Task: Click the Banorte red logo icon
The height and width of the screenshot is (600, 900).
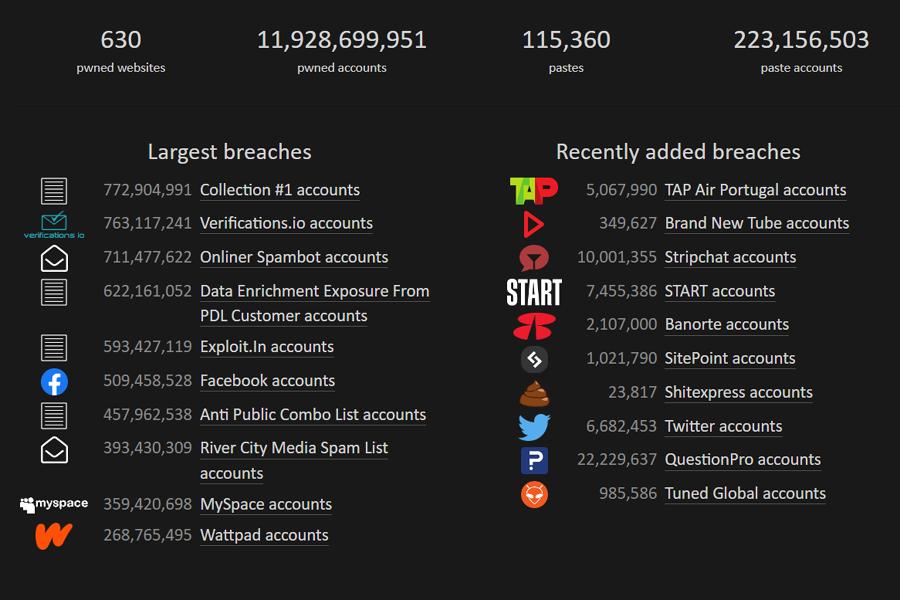Action: click(534, 326)
